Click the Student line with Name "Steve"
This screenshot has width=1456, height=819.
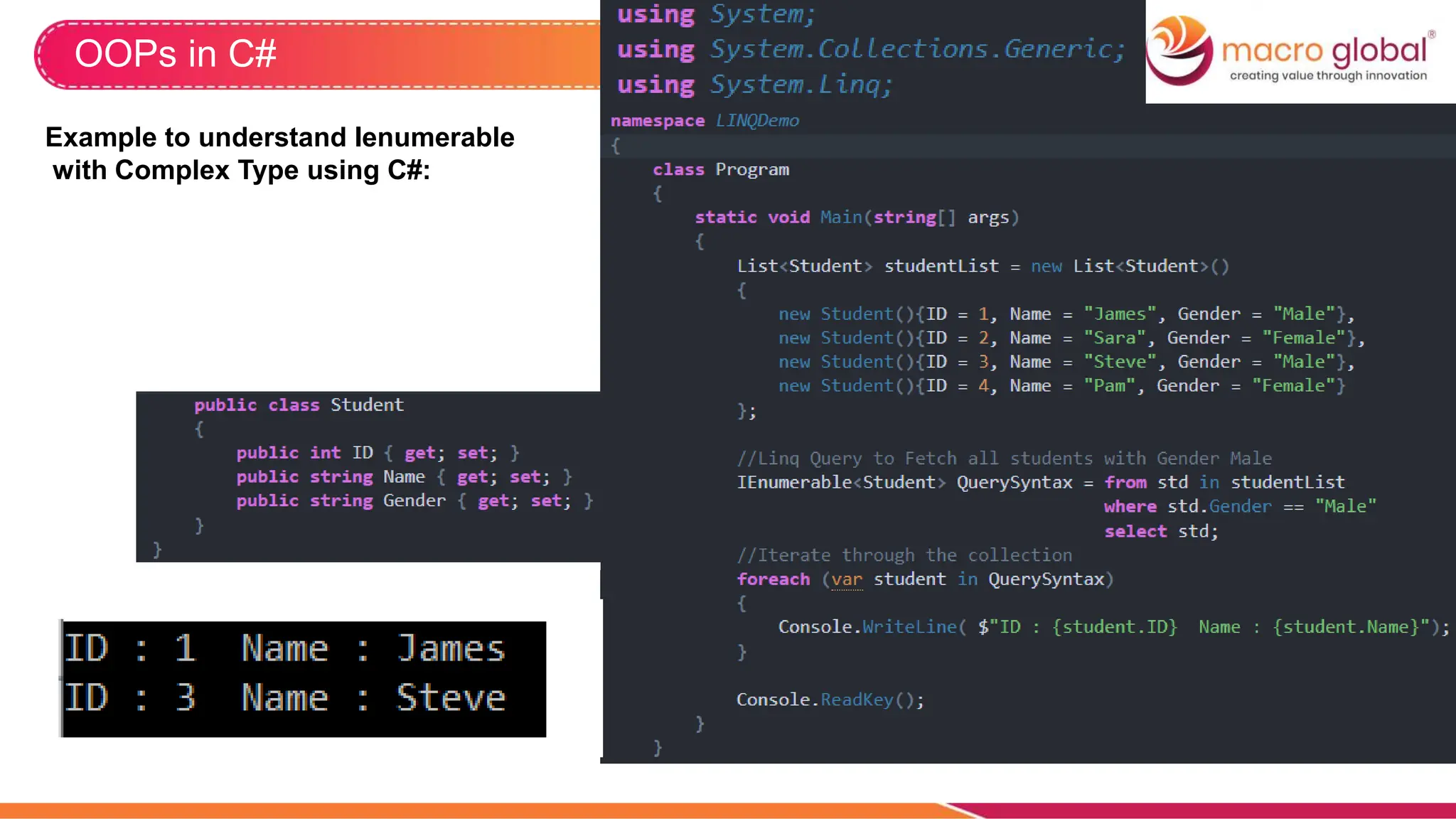point(1066,363)
